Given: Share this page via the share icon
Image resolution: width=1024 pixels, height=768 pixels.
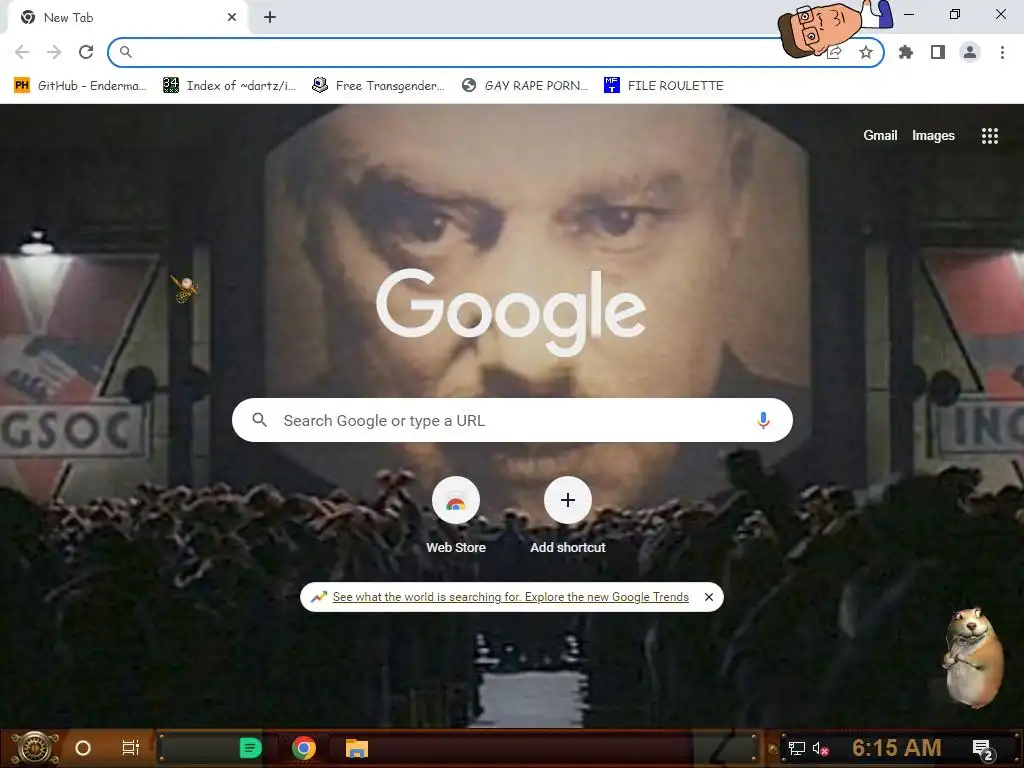Looking at the screenshot, I should (834, 52).
